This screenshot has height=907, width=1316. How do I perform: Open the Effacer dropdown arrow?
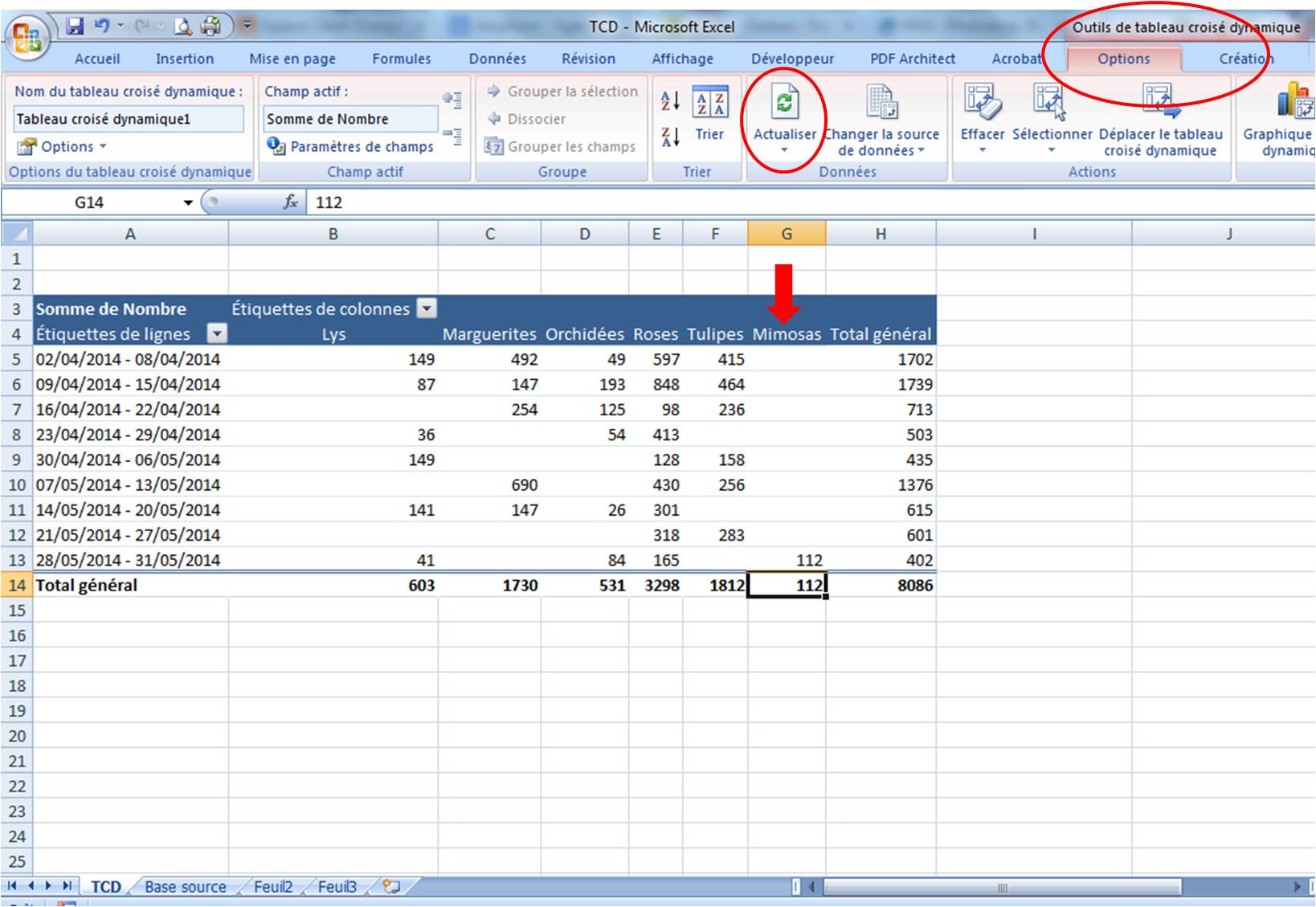pos(983,151)
